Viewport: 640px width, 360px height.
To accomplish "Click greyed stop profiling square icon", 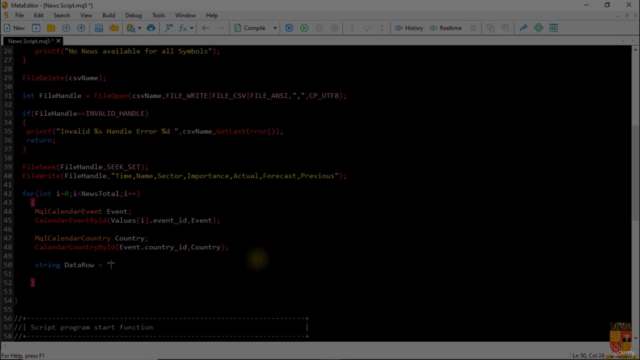I will 473,28.
